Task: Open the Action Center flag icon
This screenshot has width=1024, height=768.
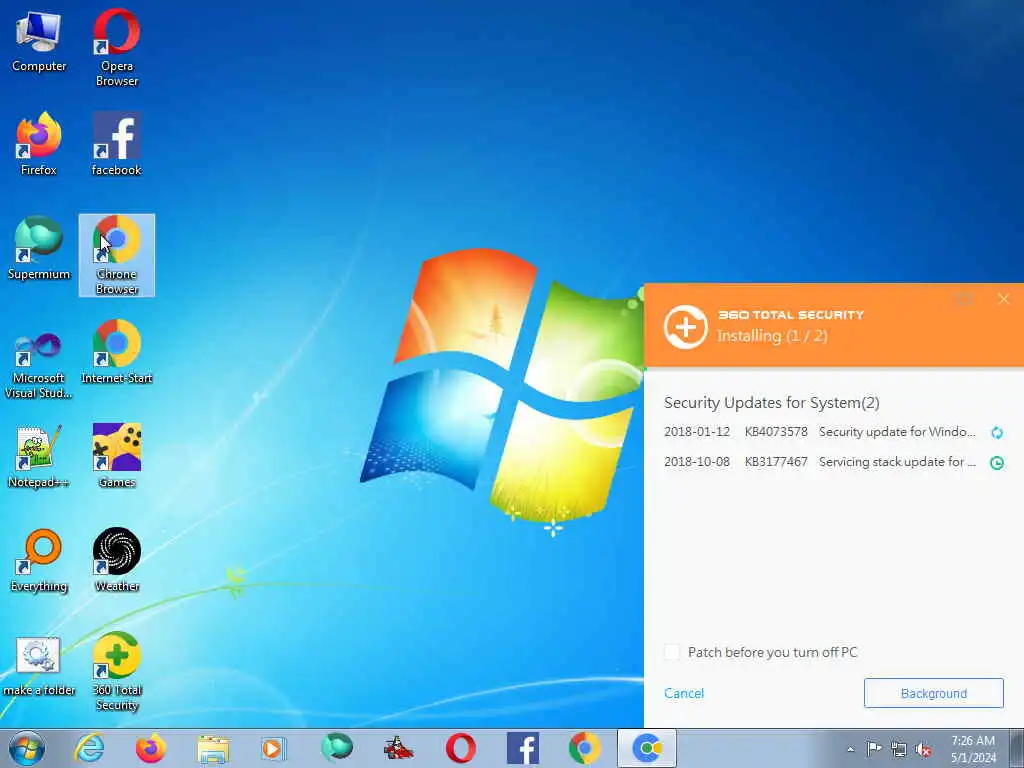Action: 874,748
